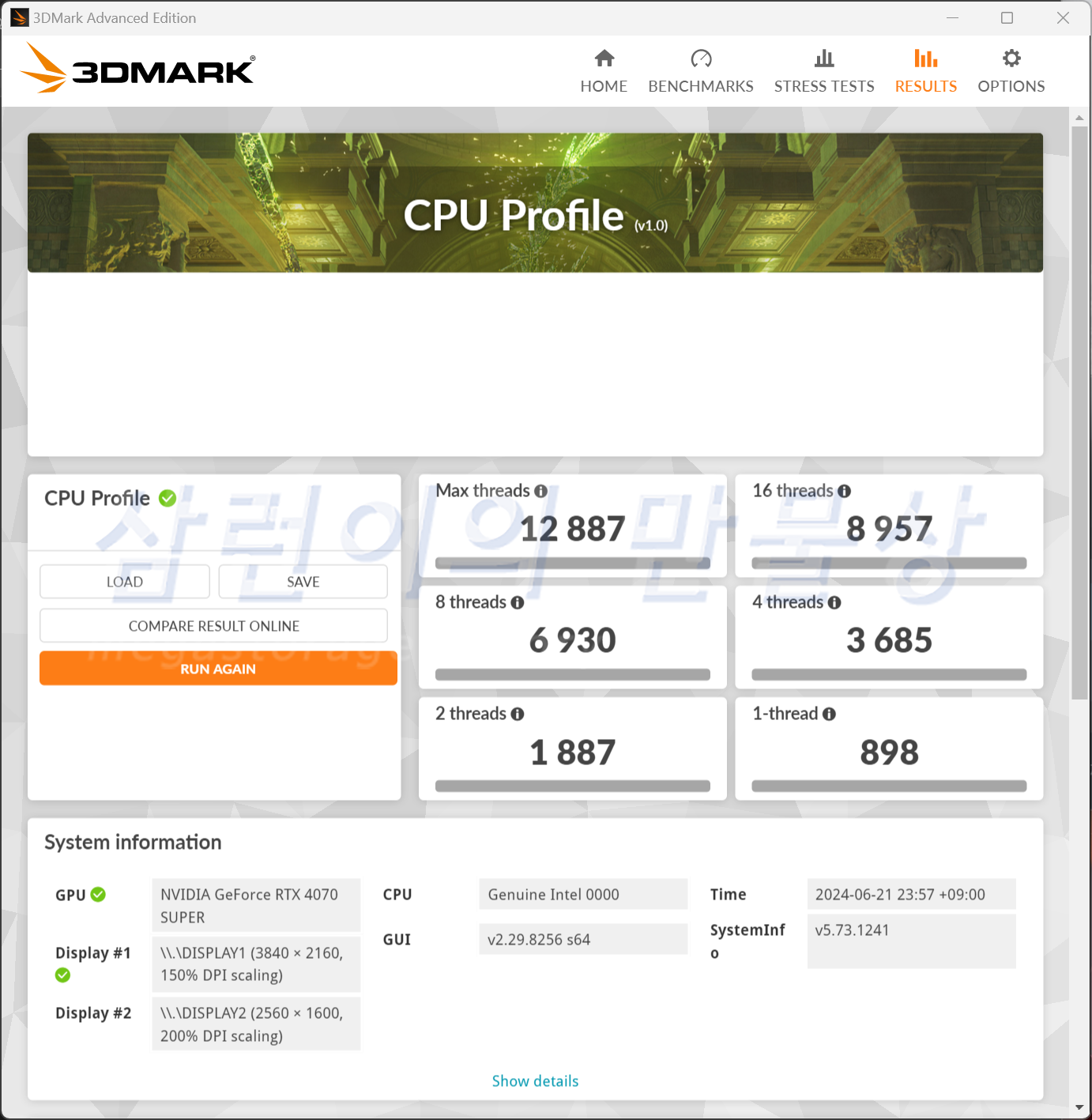Click COMPARE RESULT ONLINE button

(214, 626)
